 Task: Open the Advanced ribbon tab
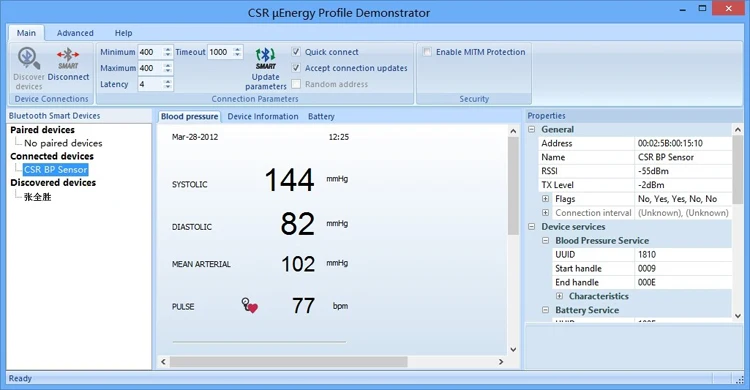(75, 33)
